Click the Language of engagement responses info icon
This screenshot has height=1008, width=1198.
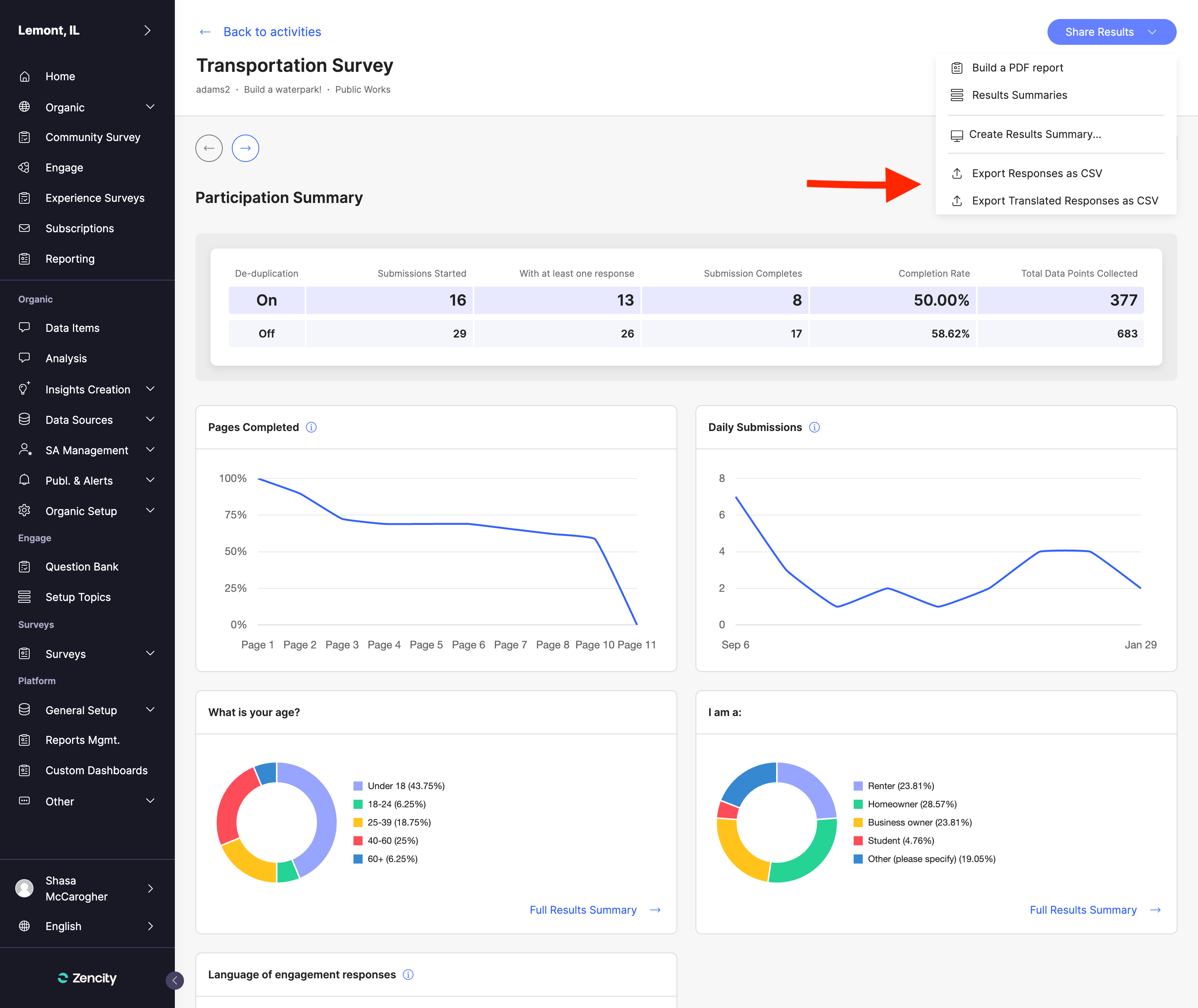[408, 974]
